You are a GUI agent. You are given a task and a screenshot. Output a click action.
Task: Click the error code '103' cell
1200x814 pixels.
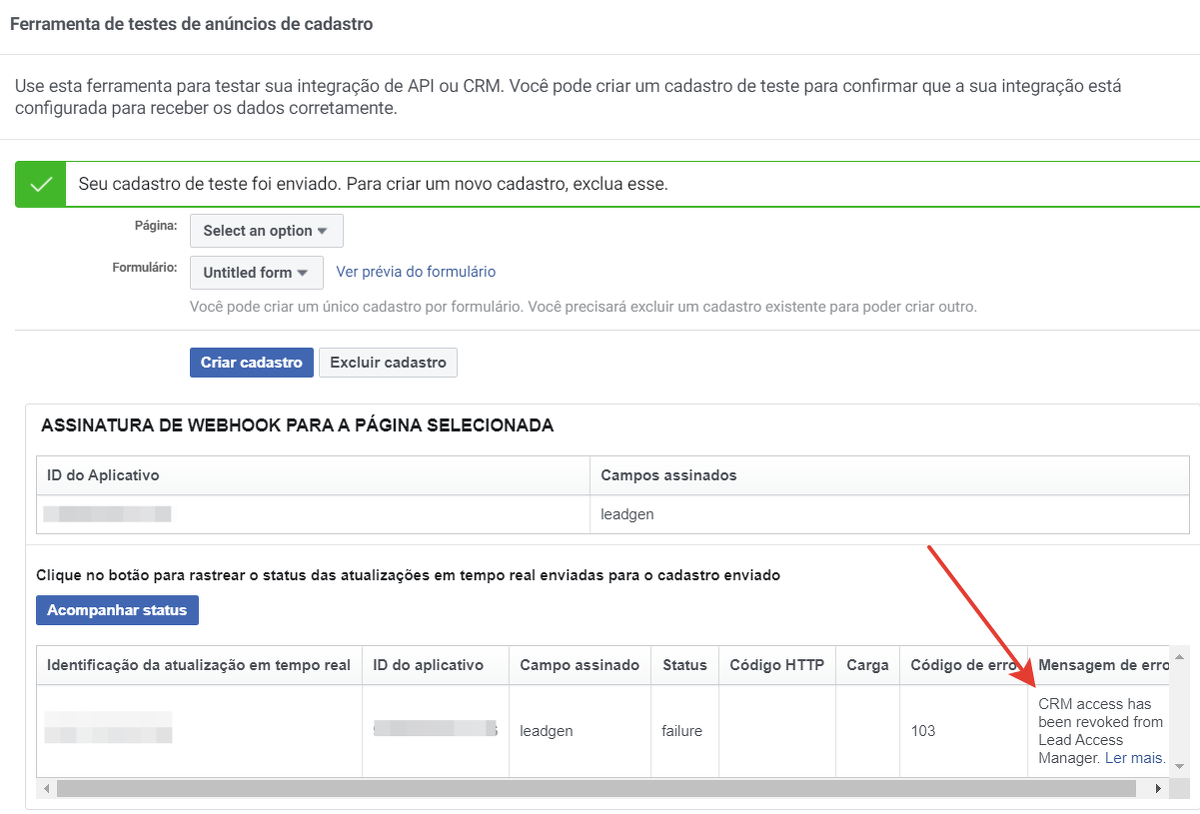[923, 731]
